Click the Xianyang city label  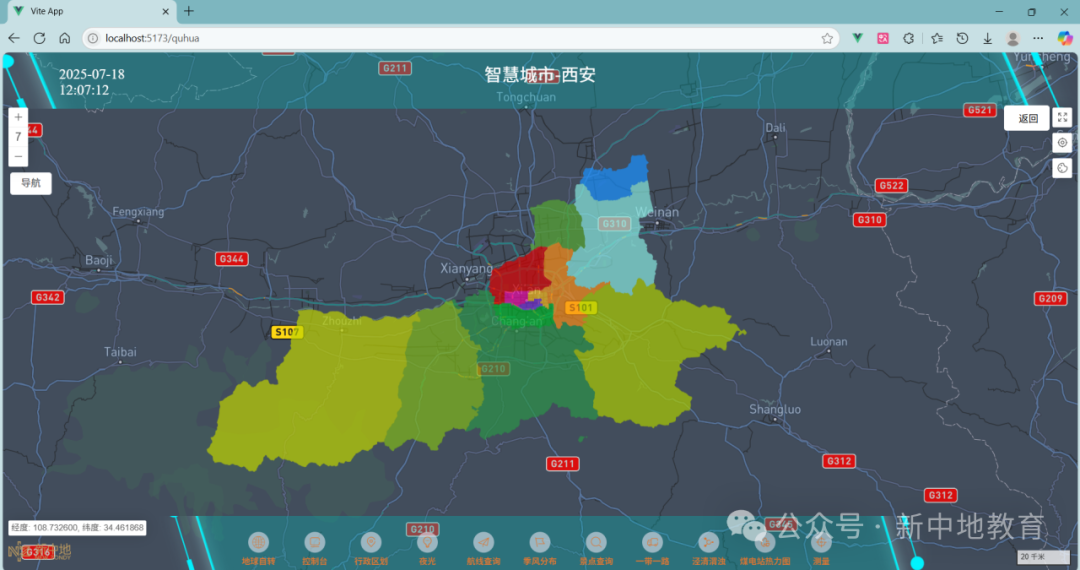click(x=466, y=268)
